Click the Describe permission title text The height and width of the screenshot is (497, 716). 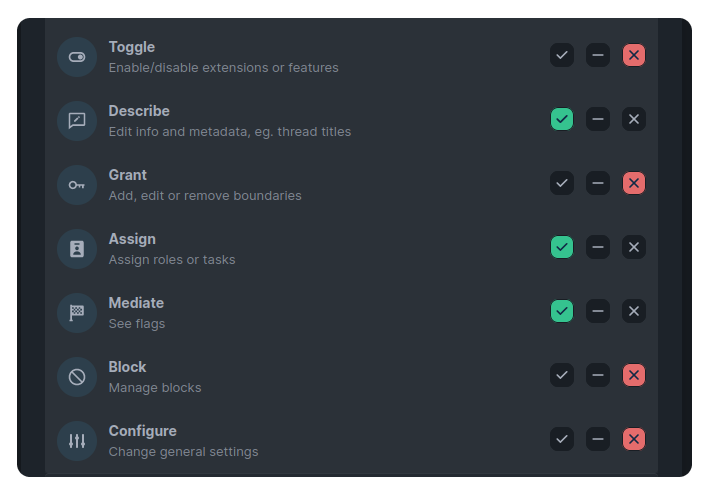(139, 111)
